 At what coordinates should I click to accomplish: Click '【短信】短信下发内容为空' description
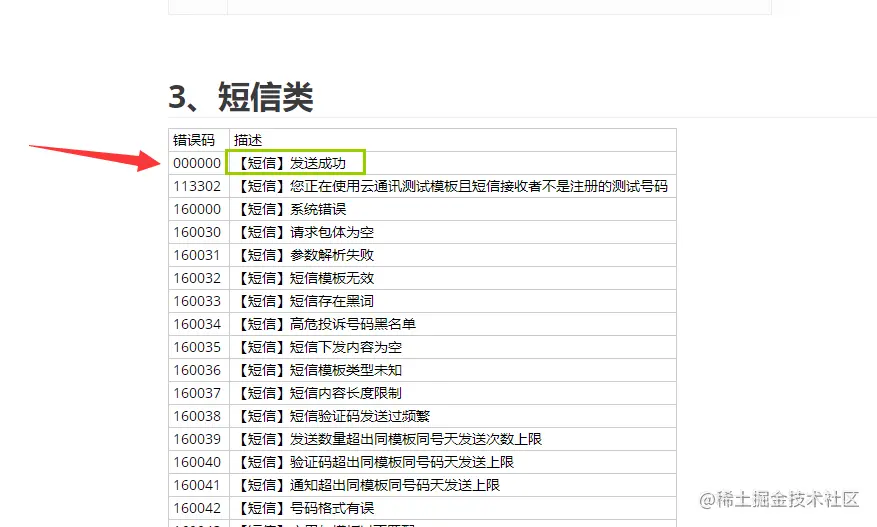(x=318, y=347)
